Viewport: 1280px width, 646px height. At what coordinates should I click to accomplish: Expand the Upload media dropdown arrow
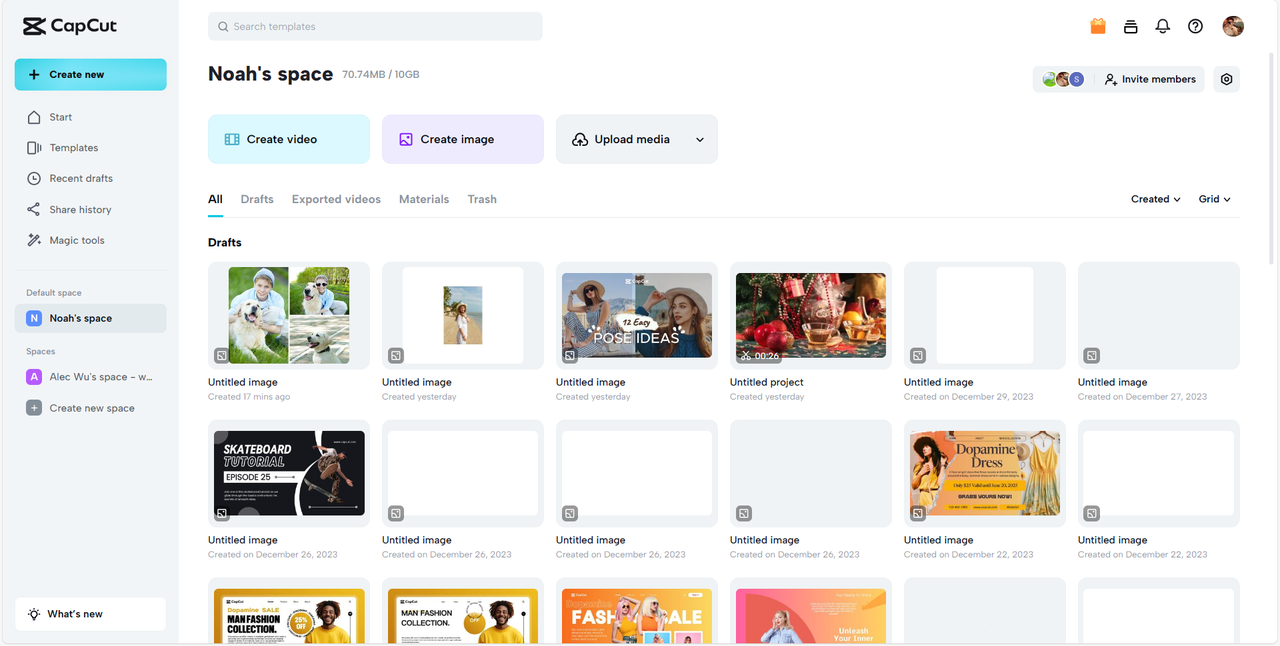click(700, 140)
